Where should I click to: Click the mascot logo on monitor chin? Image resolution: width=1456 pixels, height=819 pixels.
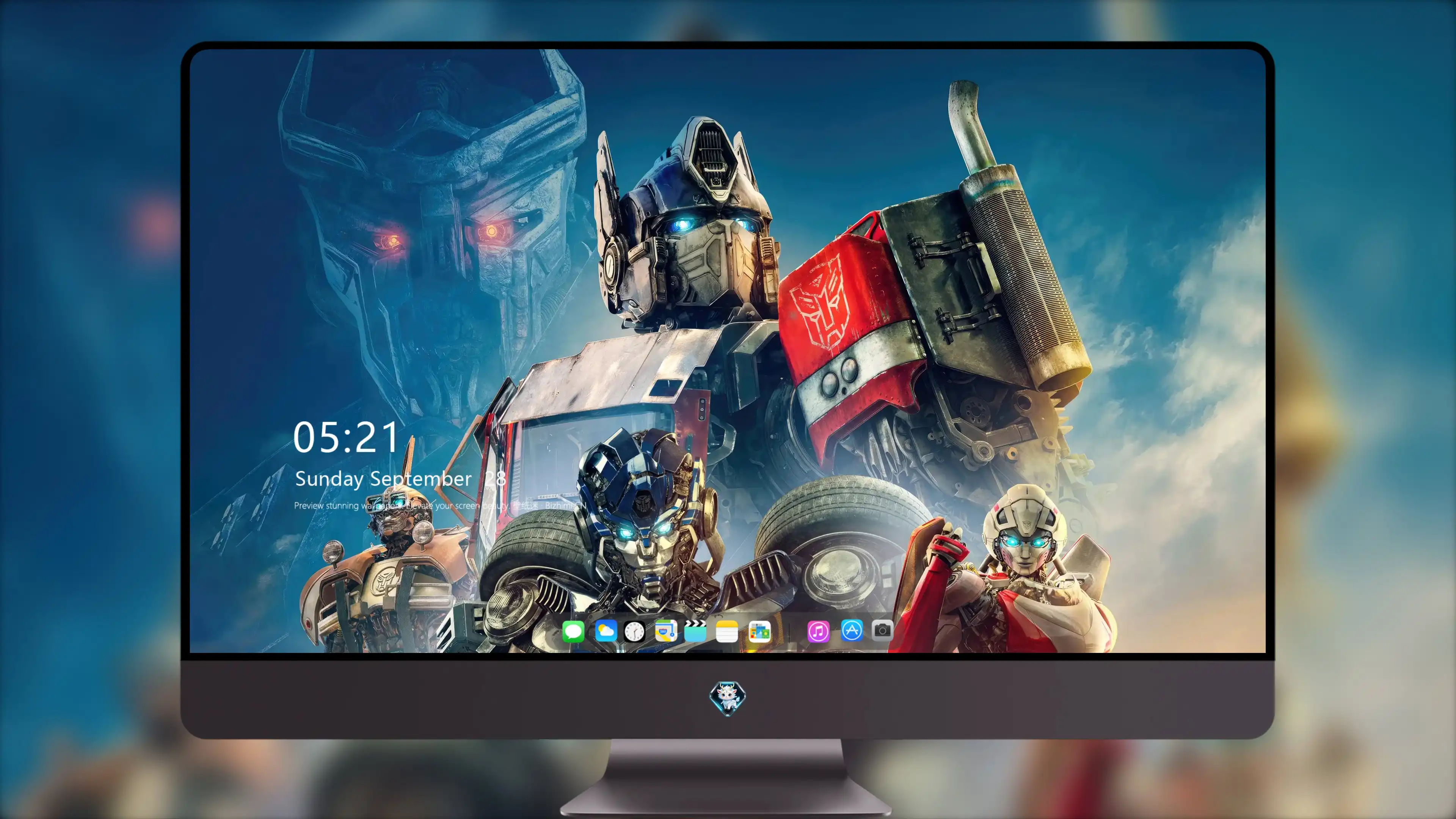pos(728,698)
